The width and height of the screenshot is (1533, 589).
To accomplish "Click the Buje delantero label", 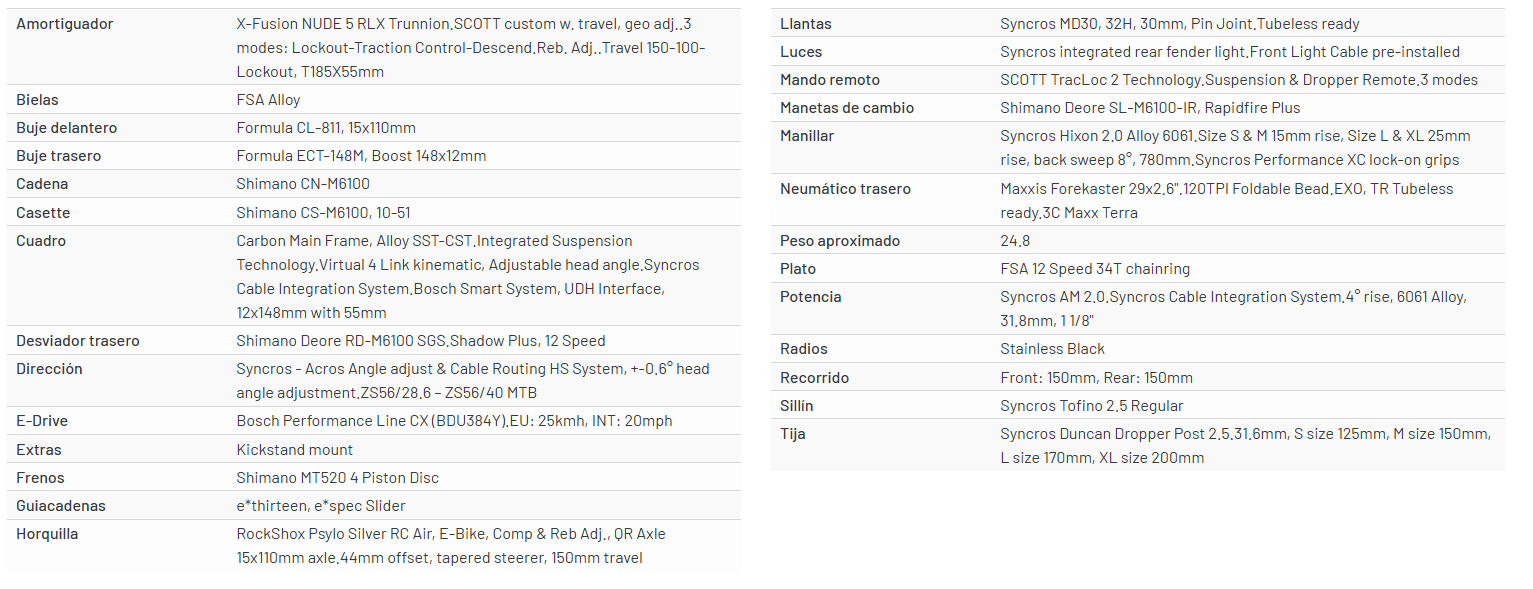I will [x=66, y=128].
